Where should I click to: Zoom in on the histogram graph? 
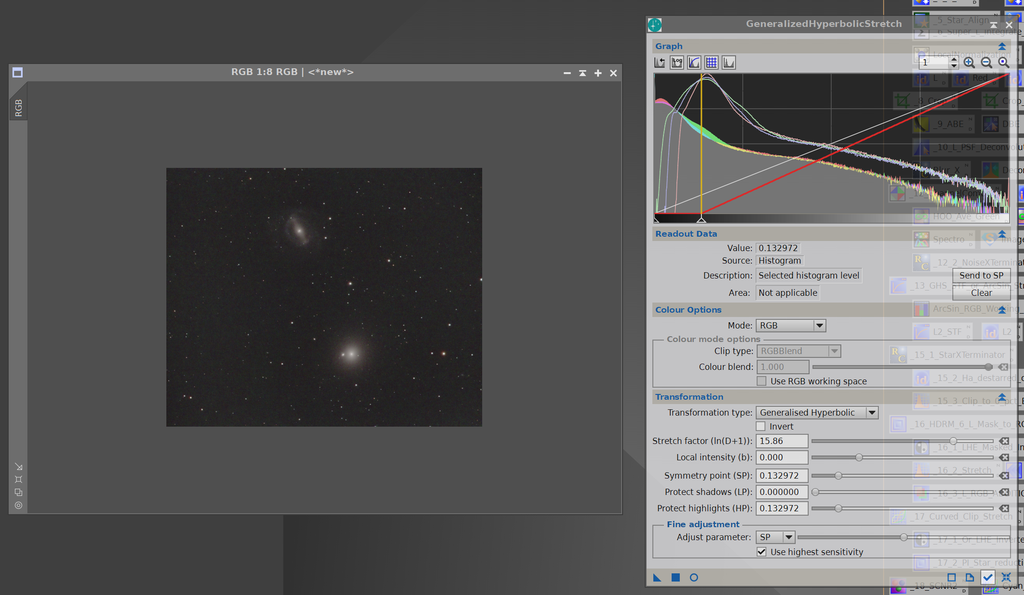[x=969, y=63]
